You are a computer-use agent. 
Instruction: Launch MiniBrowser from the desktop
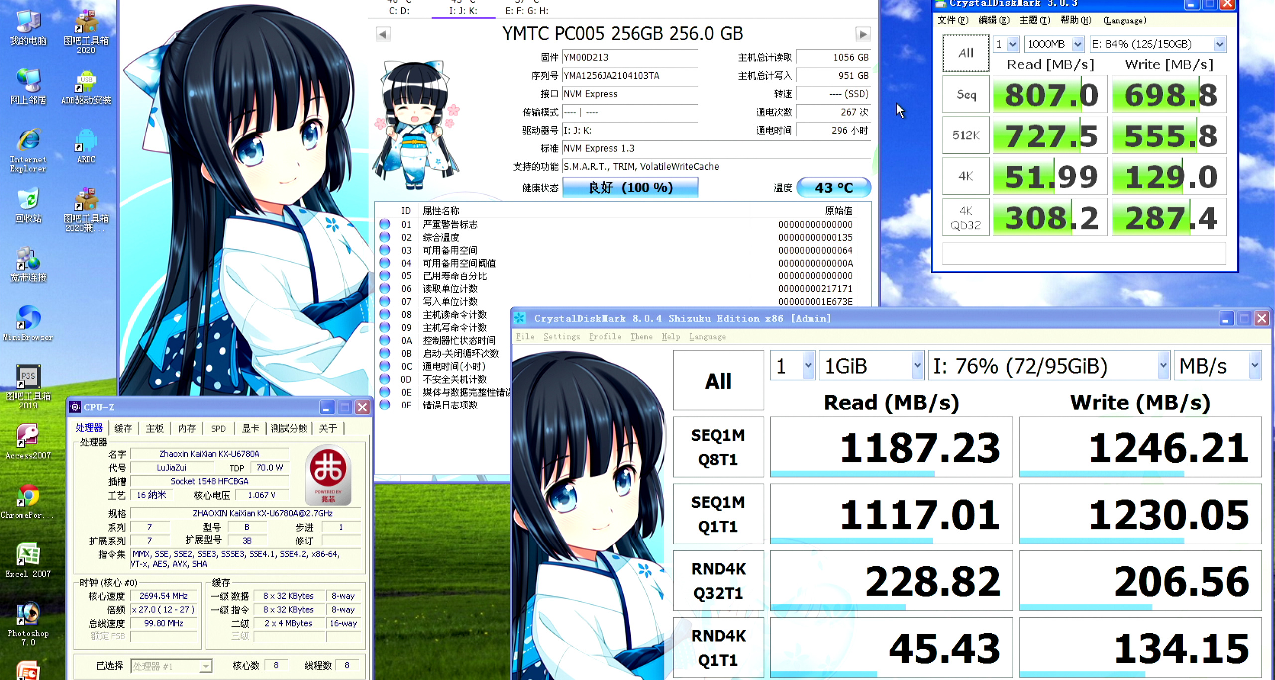point(29,323)
